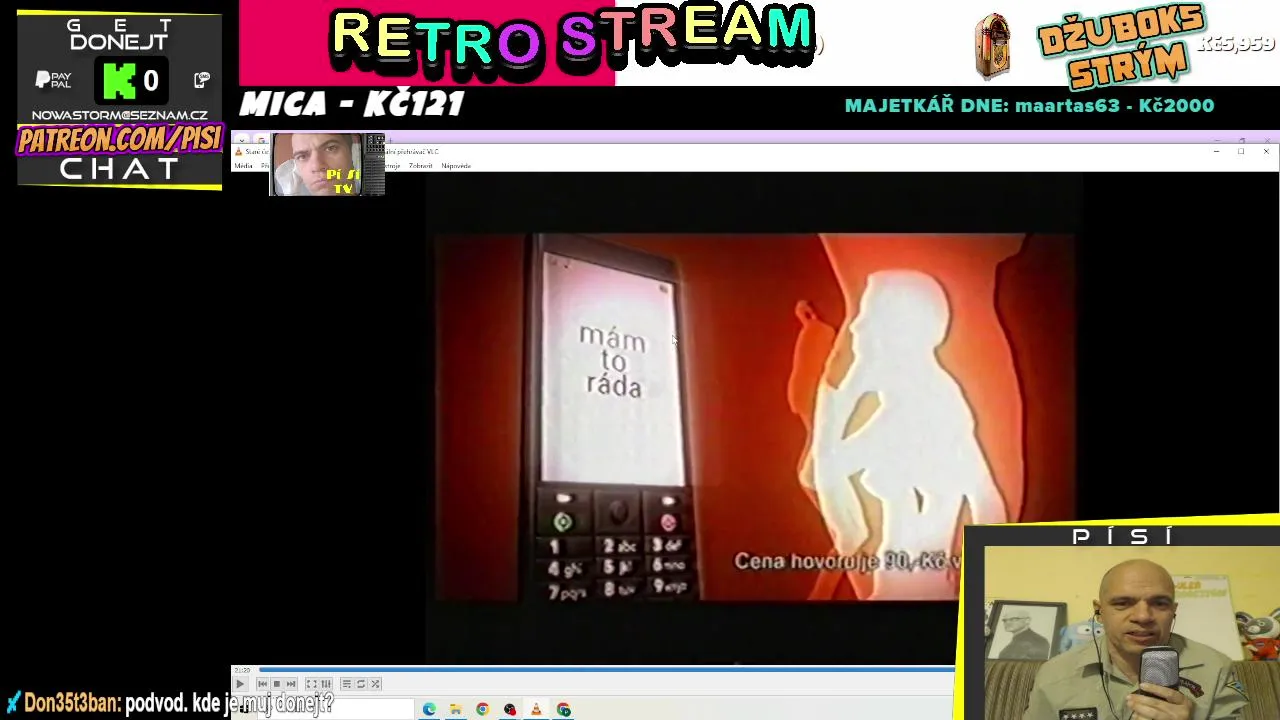Click the VLC play button
Viewport: 1280px width, 720px height.
pyautogui.click(x=240, y=684)
